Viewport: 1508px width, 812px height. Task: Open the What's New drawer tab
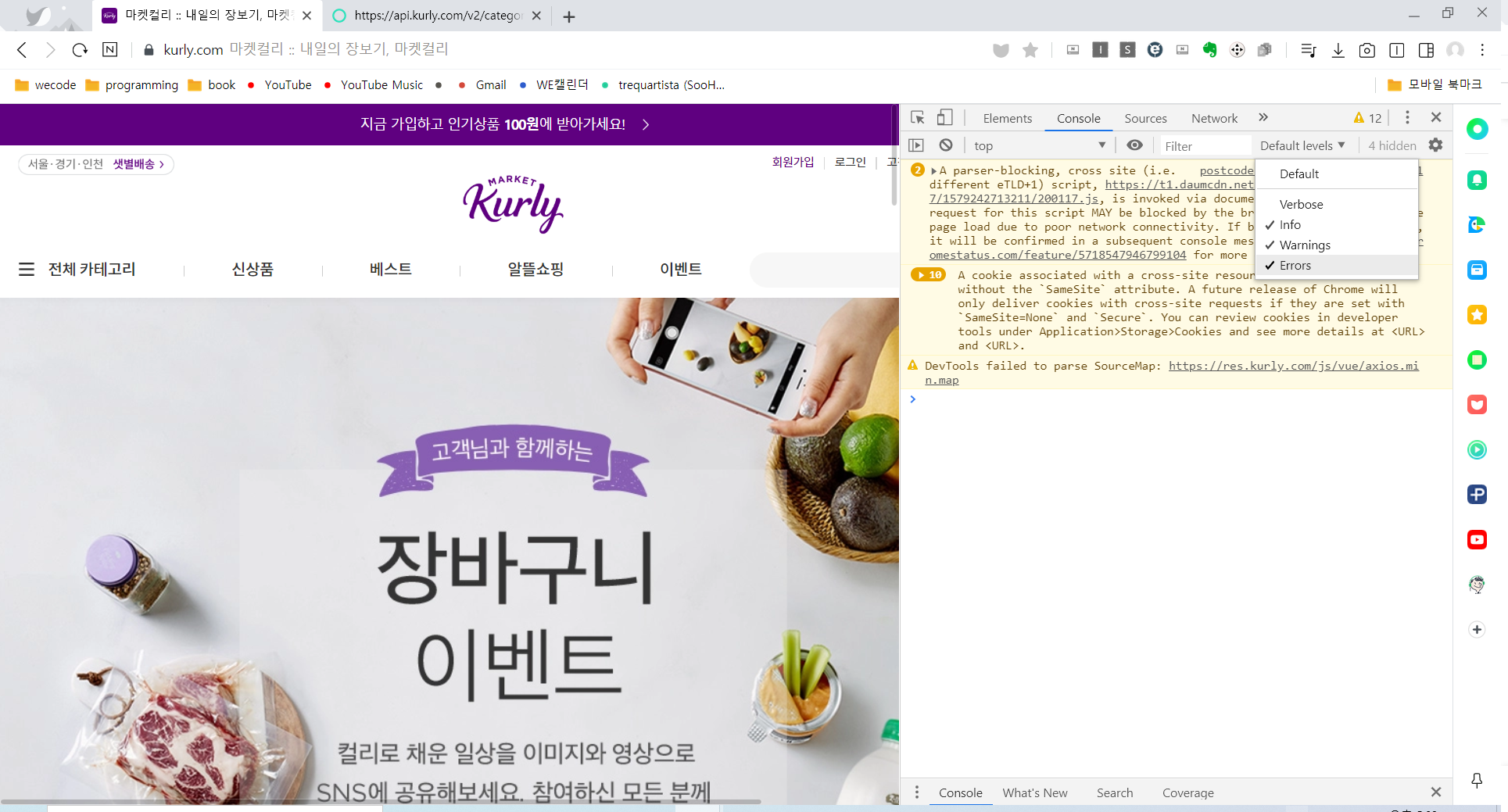[x=1035, y=792]
